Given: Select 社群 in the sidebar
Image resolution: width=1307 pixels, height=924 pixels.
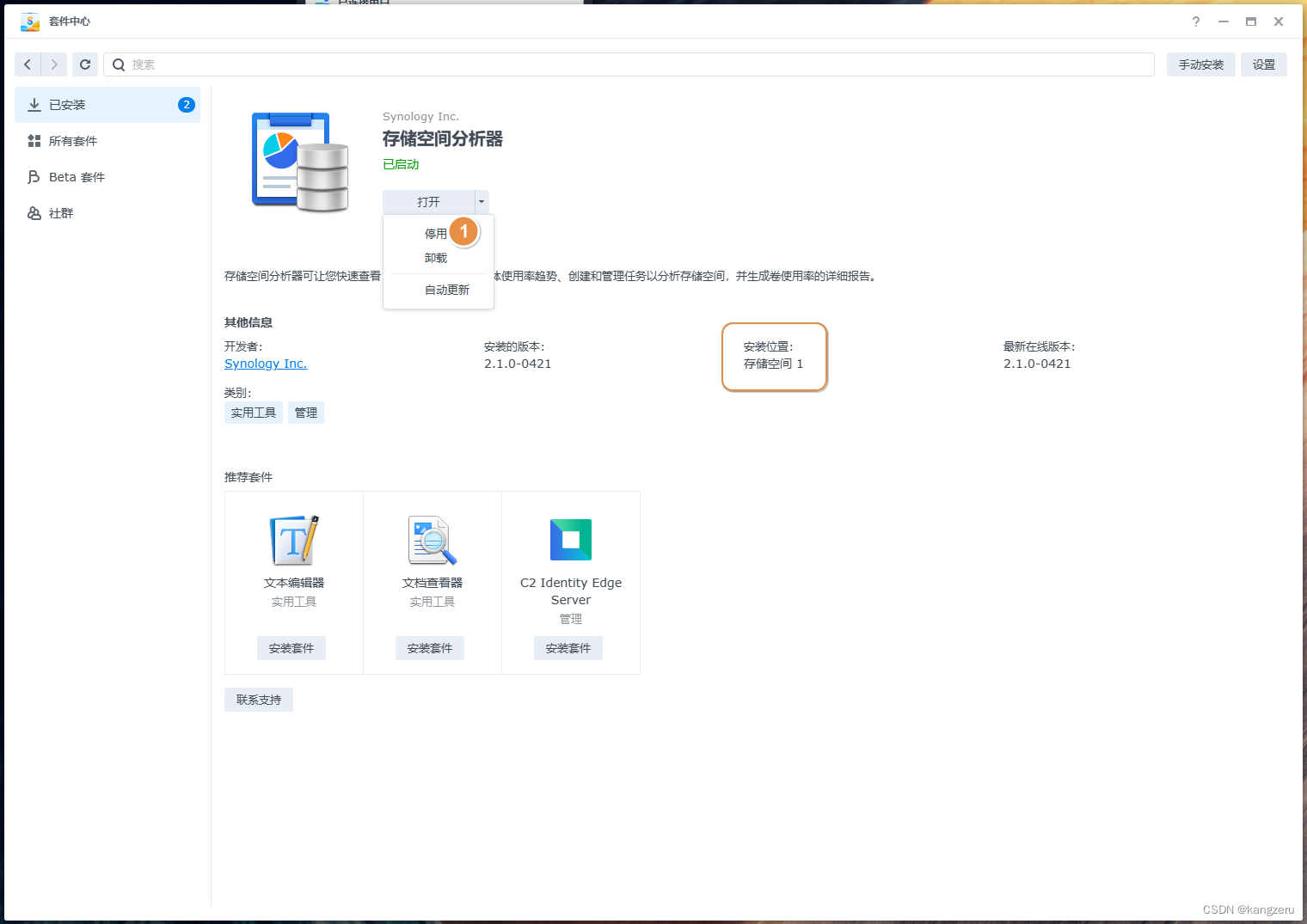Looking at the screenshot, I should [x=107, y=213].
